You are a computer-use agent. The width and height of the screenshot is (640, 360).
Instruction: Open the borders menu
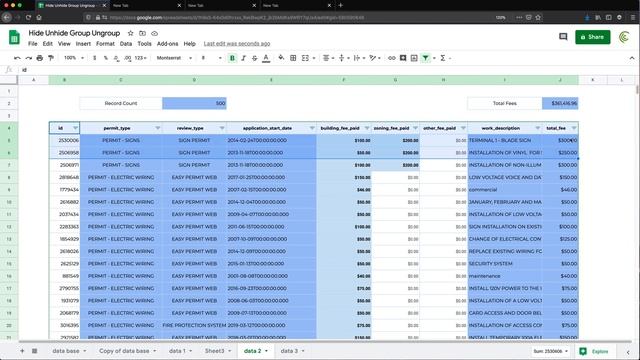[293, 58]
